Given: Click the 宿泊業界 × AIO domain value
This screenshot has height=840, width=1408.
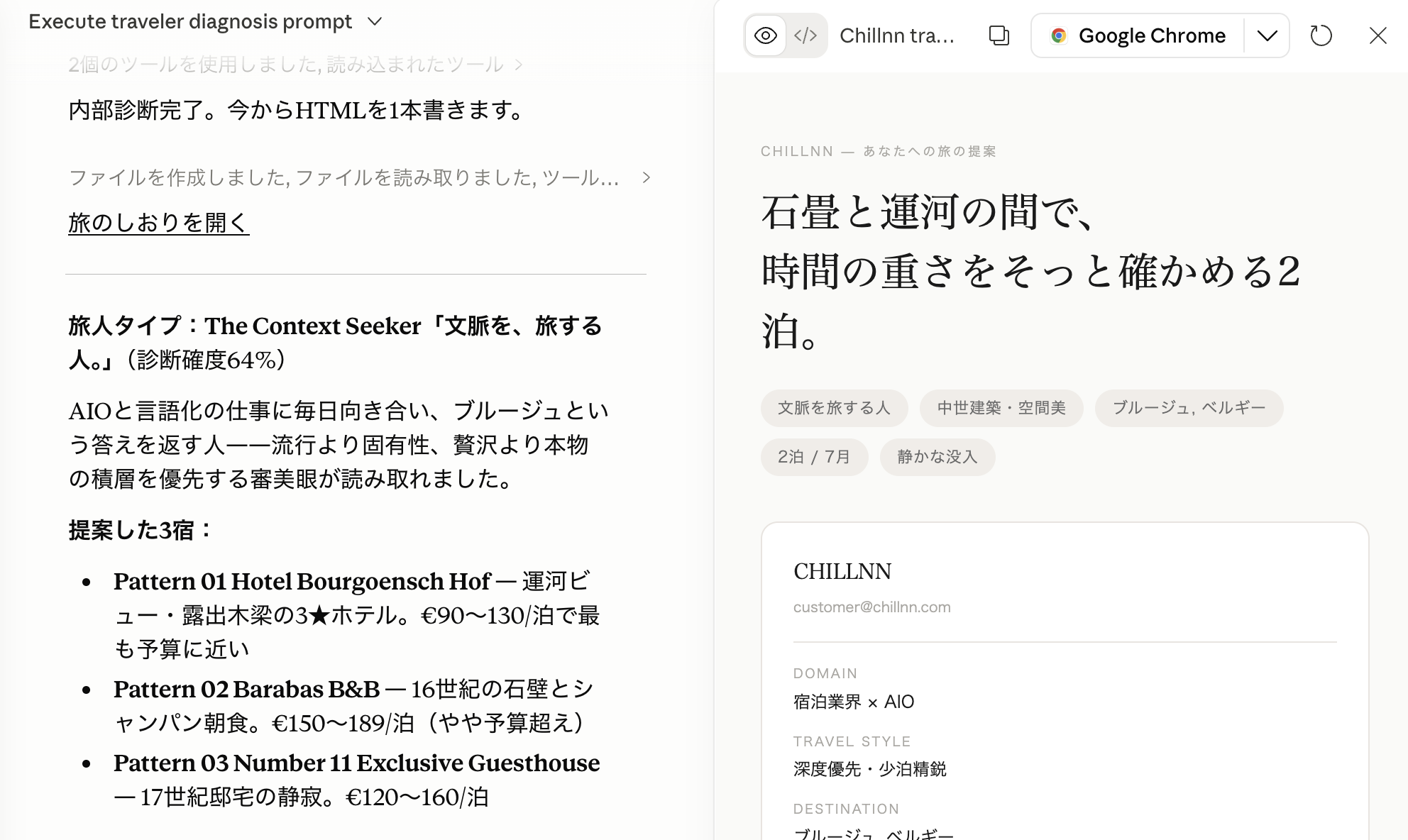Looking at the screenshot, I should click(x=854, y=702).
